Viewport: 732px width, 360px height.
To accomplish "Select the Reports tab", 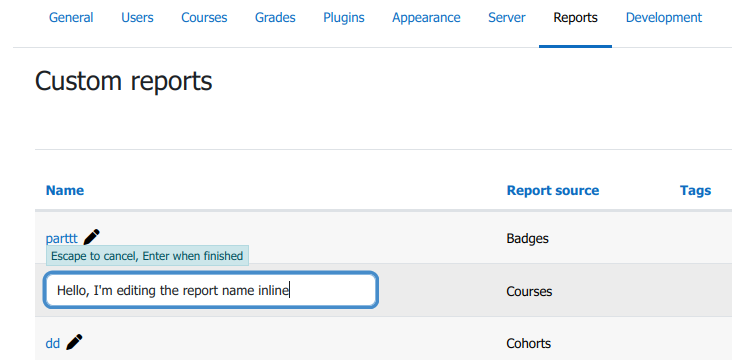I will point(575,18).
